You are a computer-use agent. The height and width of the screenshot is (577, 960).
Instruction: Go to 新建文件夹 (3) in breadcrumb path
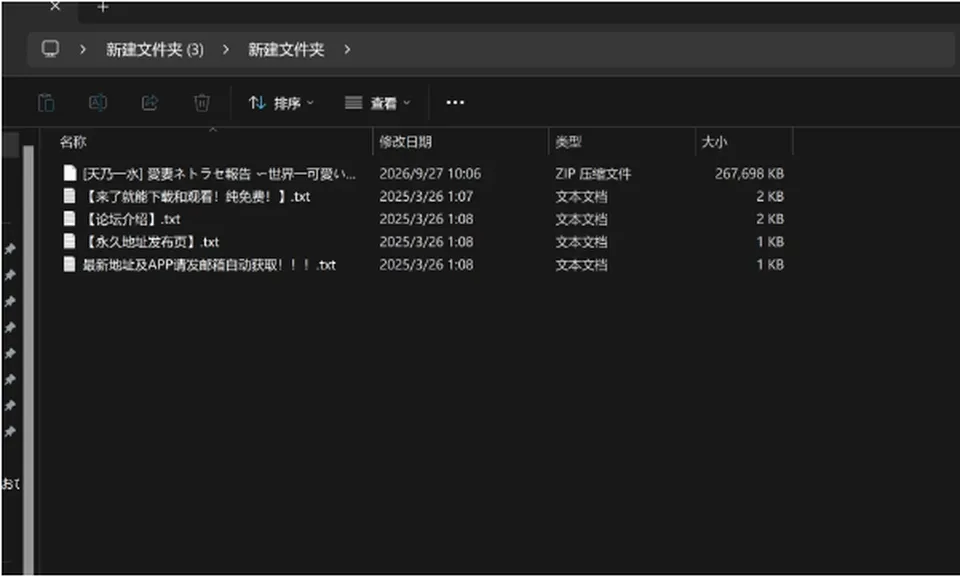(x=154, y=50)
